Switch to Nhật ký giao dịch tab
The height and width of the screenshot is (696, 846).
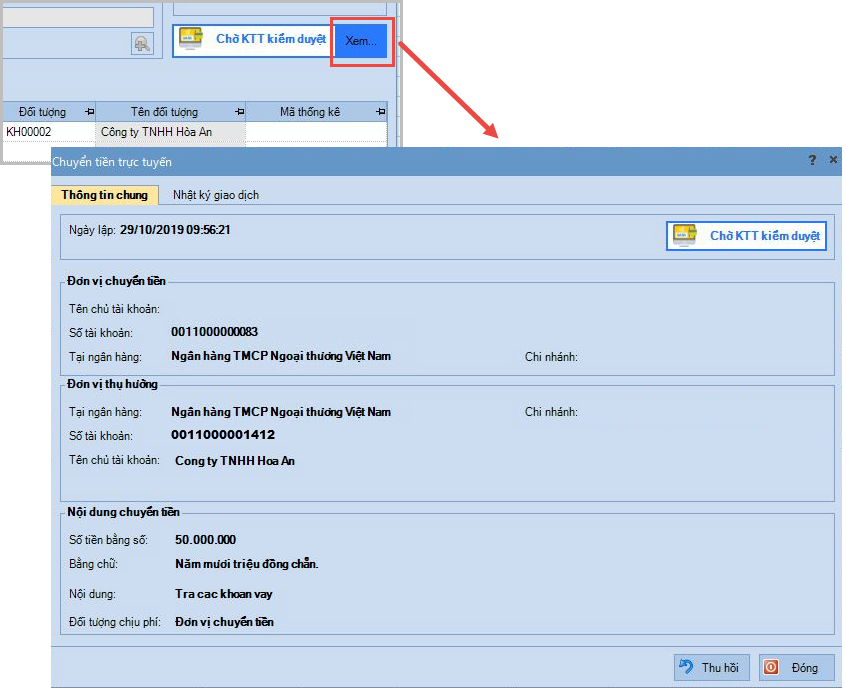coord(216,195)
